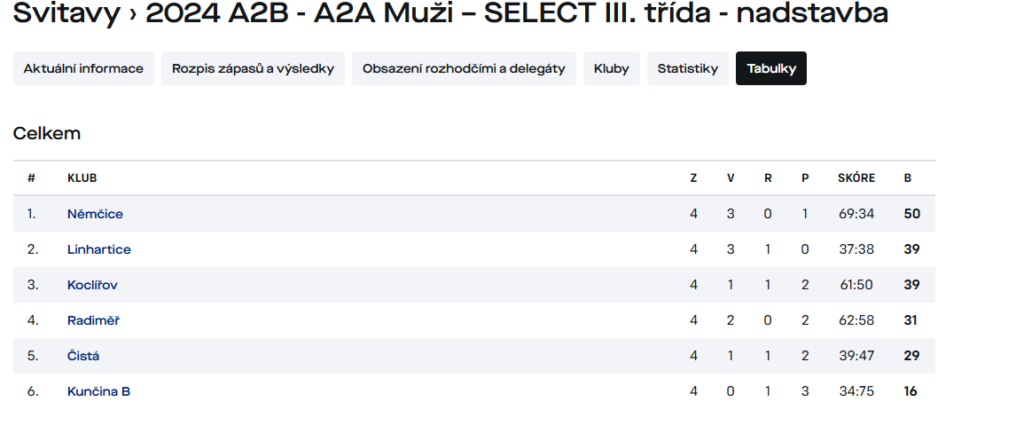Click the B points column header

point(908,178)
